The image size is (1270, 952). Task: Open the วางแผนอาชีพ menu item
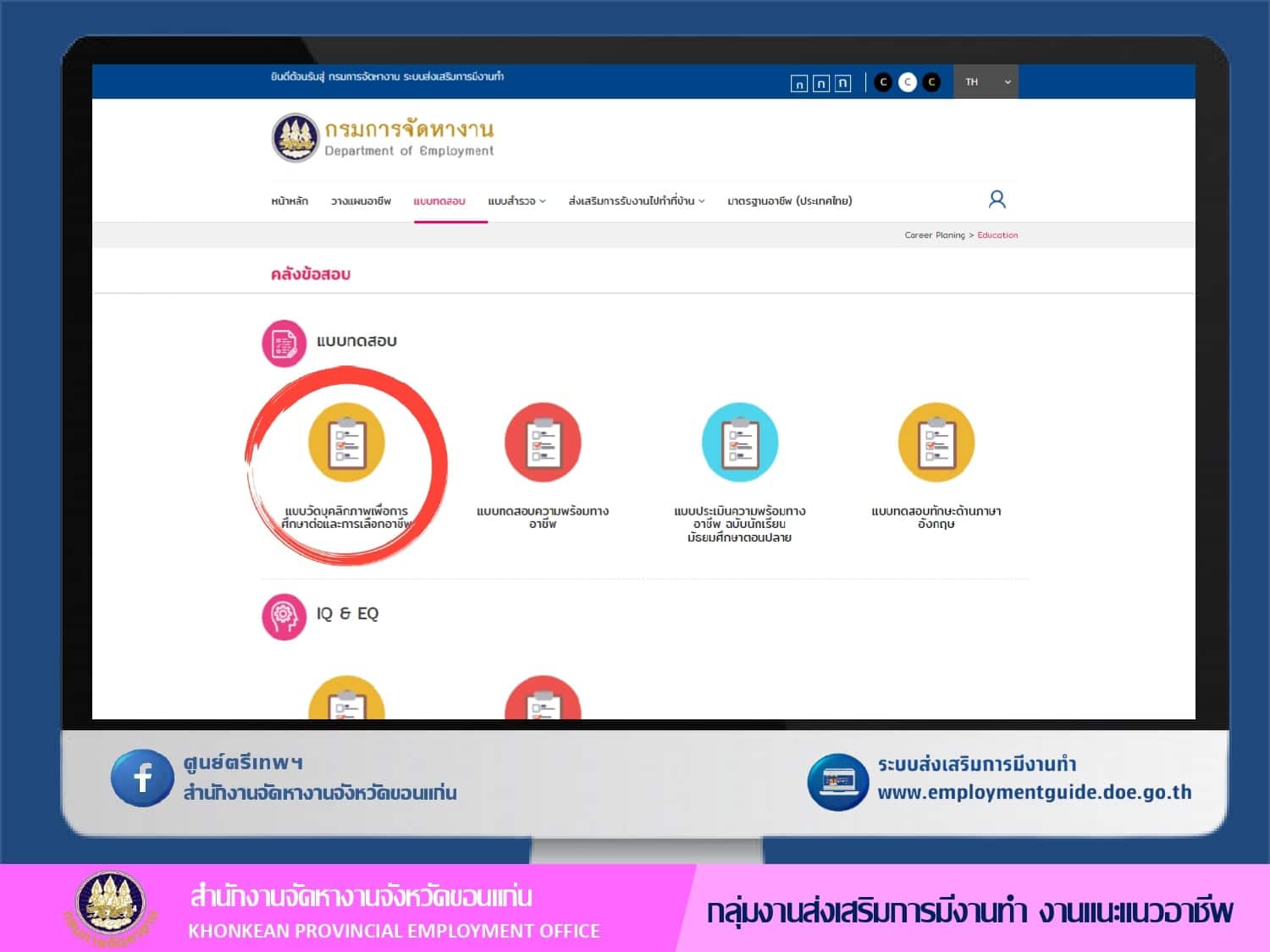(361, 201)
